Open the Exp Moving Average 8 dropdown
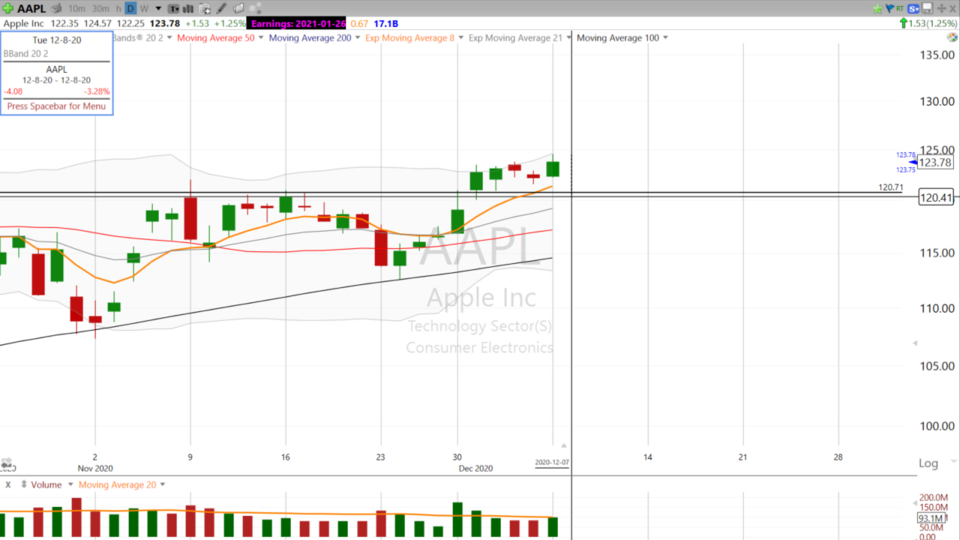 461,38
